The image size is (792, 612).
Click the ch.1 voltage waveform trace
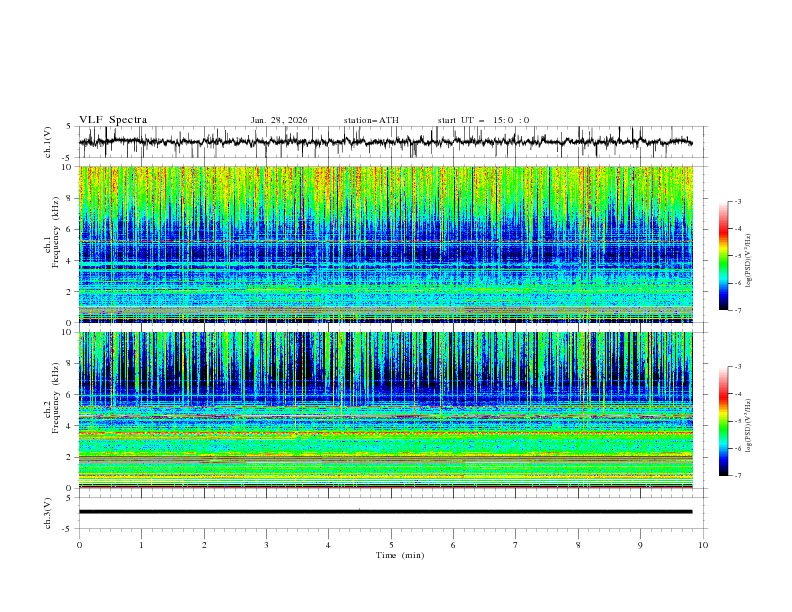click(386, 142)
